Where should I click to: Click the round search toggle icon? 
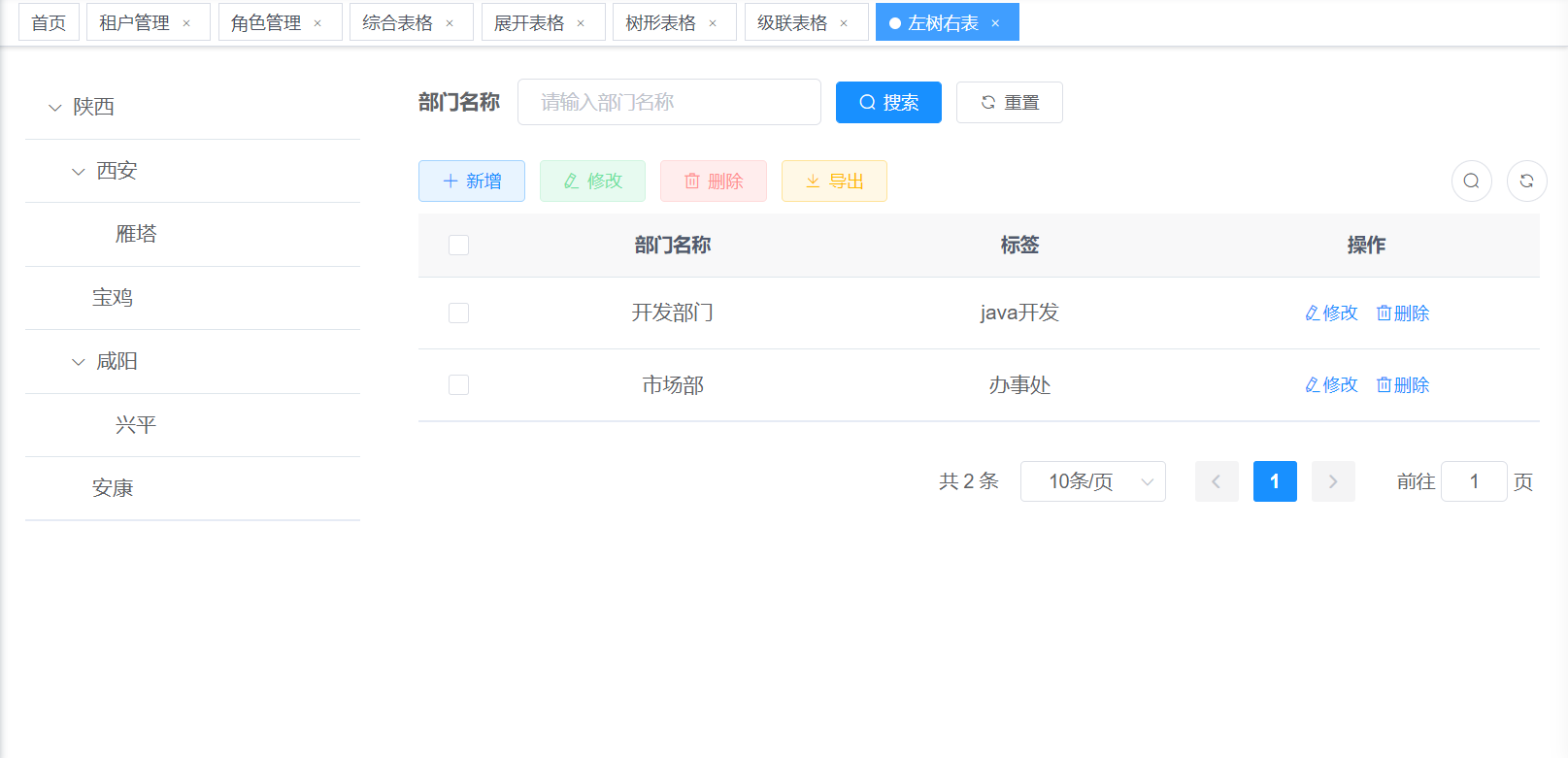1471,181
